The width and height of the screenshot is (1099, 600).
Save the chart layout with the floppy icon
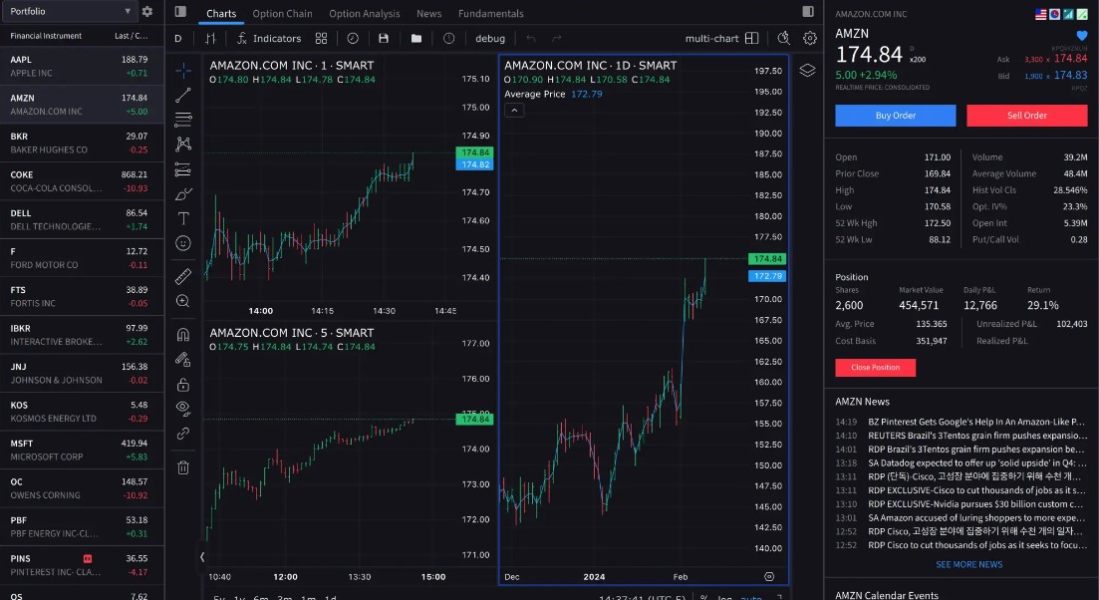click(x=384, y=38)
